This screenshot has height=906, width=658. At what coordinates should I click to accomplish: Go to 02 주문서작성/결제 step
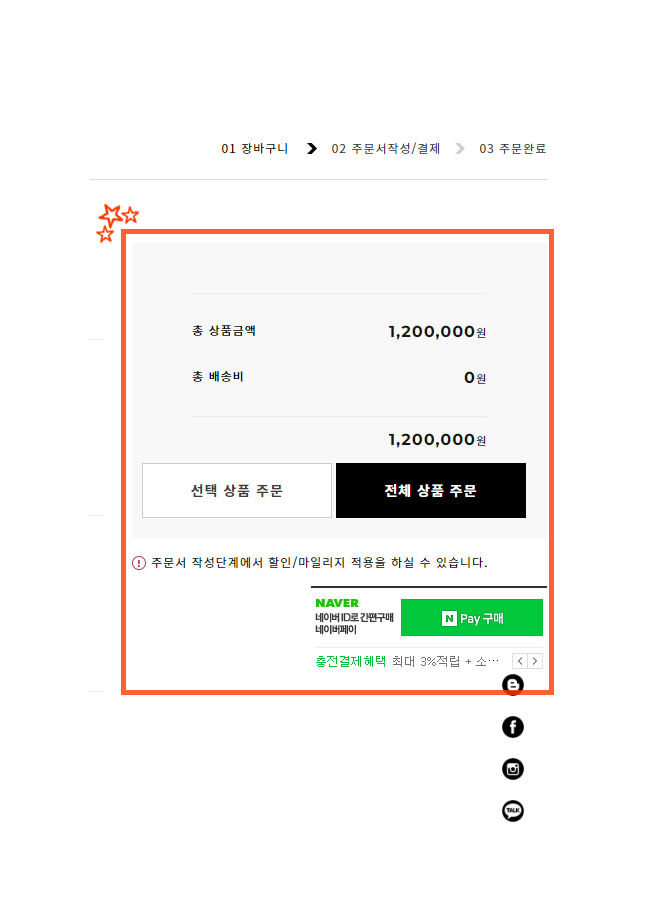(x=386, y=149)
